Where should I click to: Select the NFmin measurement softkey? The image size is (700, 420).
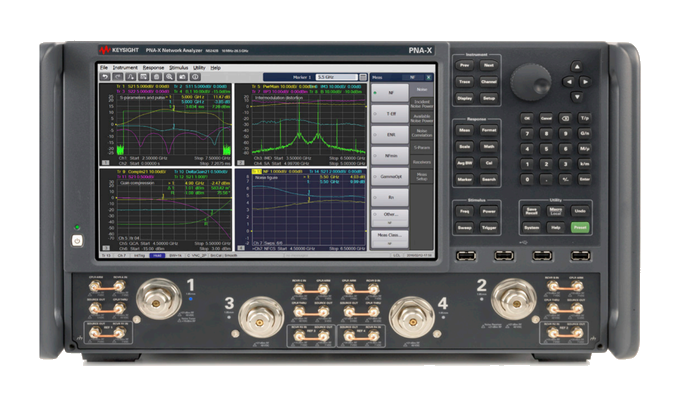coord(390,156)
